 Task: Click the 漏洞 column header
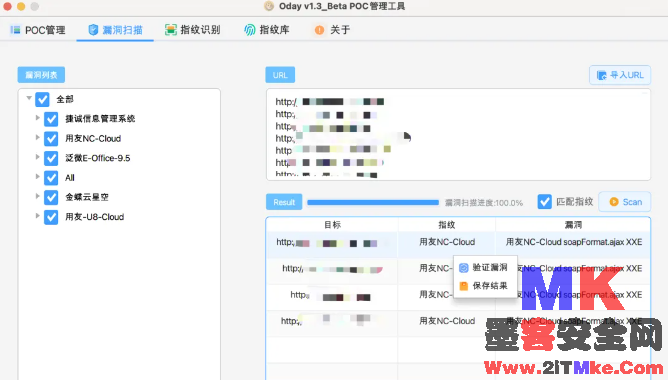(573, 225)
